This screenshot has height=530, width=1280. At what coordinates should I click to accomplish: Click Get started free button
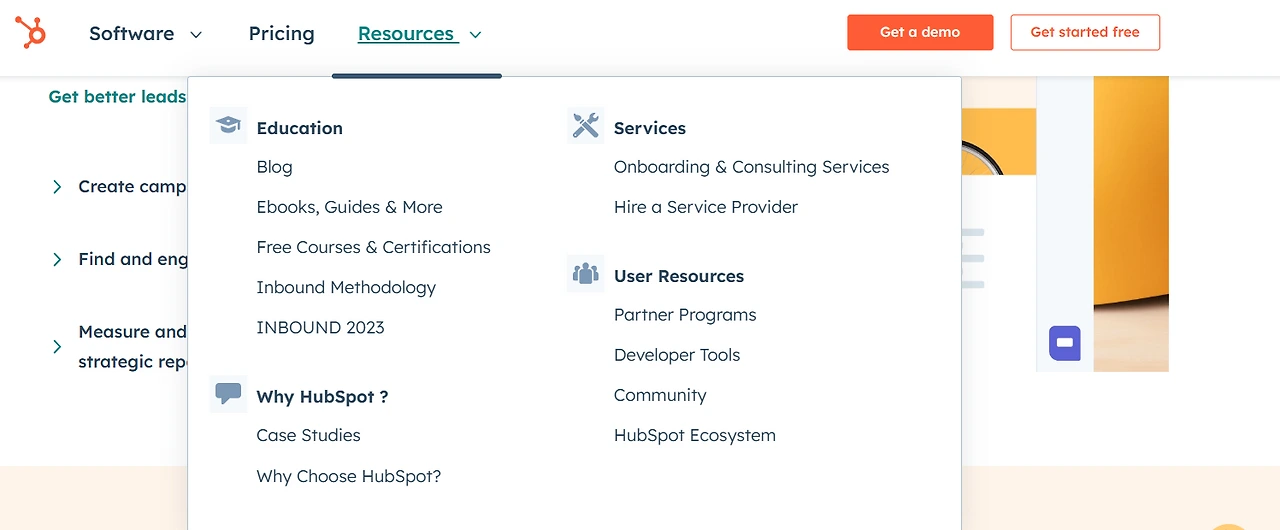tap(1085, 32)
